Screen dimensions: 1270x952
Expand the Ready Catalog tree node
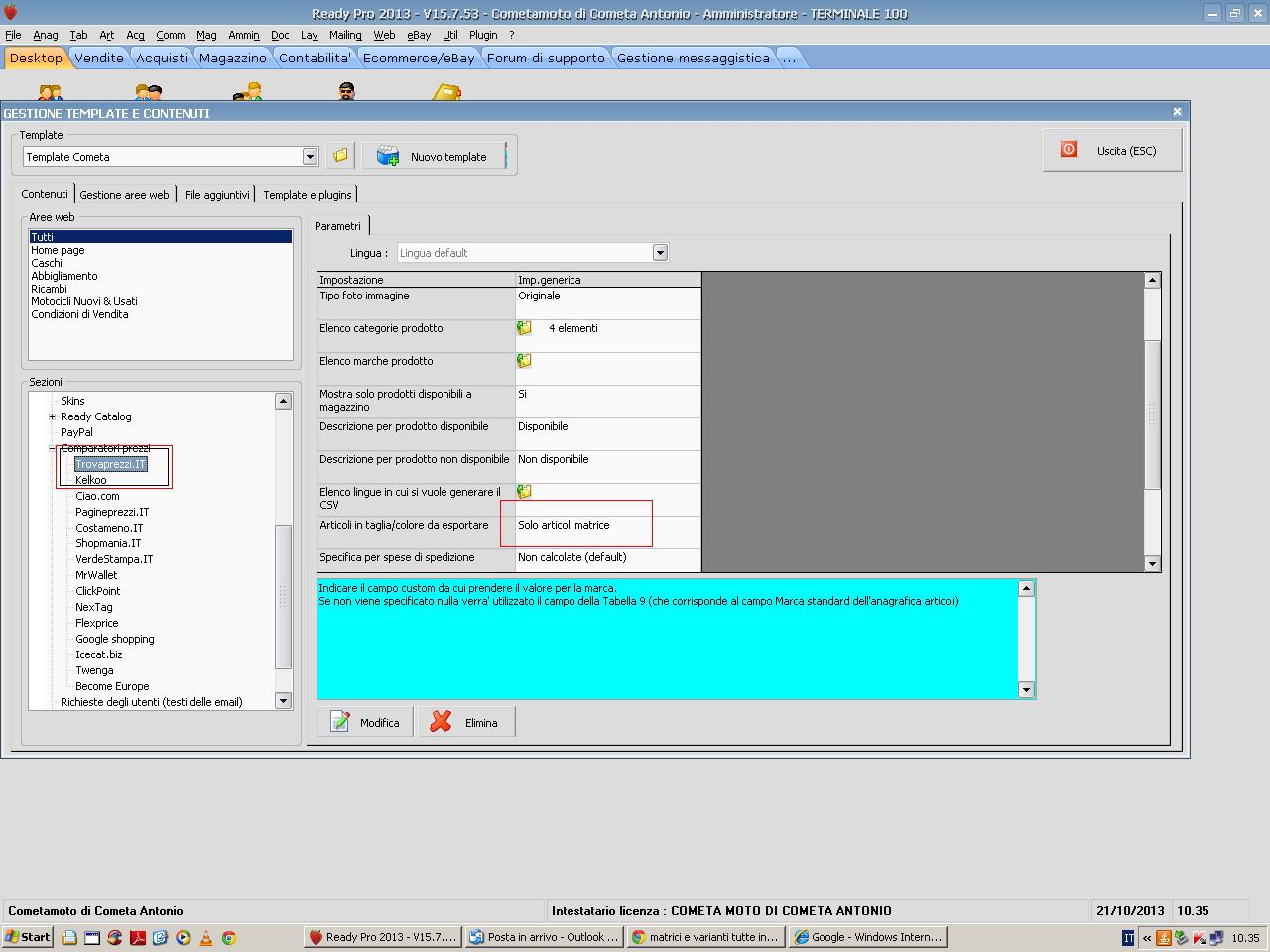pyautogui.click(x=53, y=416)
